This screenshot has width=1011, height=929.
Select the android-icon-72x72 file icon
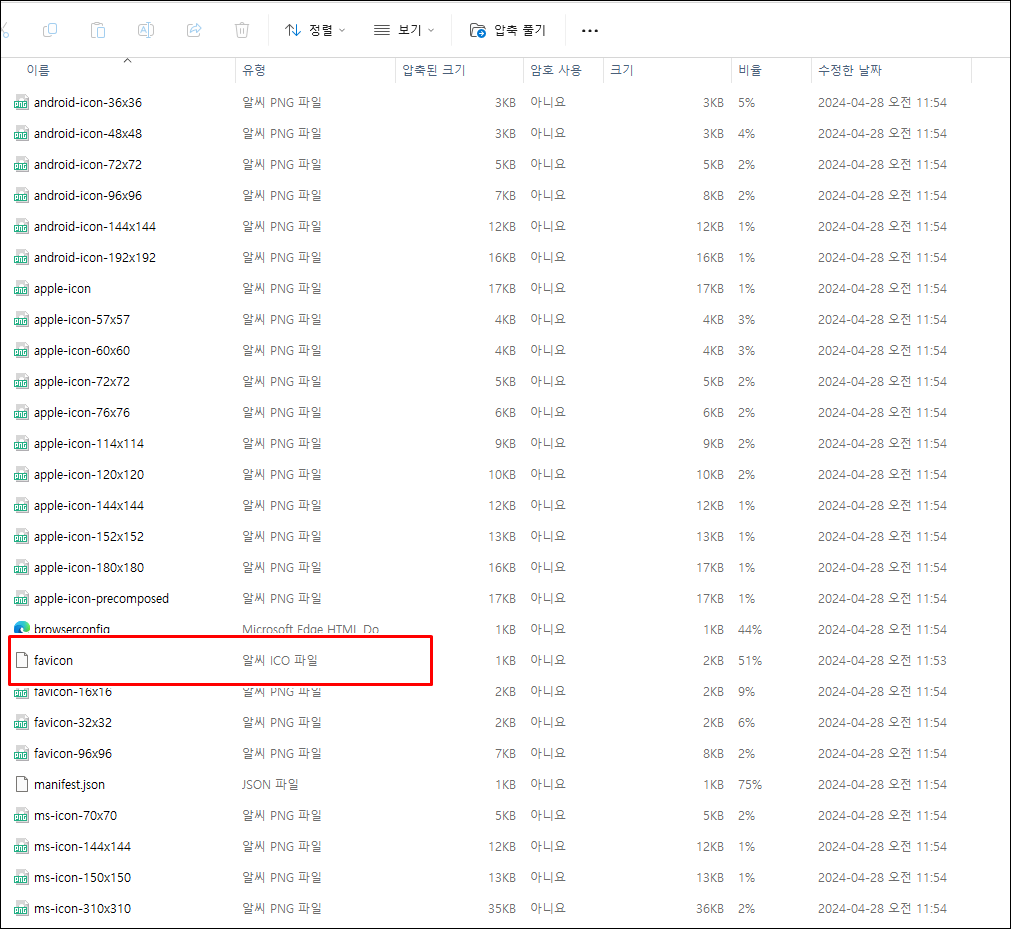coord(21,164)
